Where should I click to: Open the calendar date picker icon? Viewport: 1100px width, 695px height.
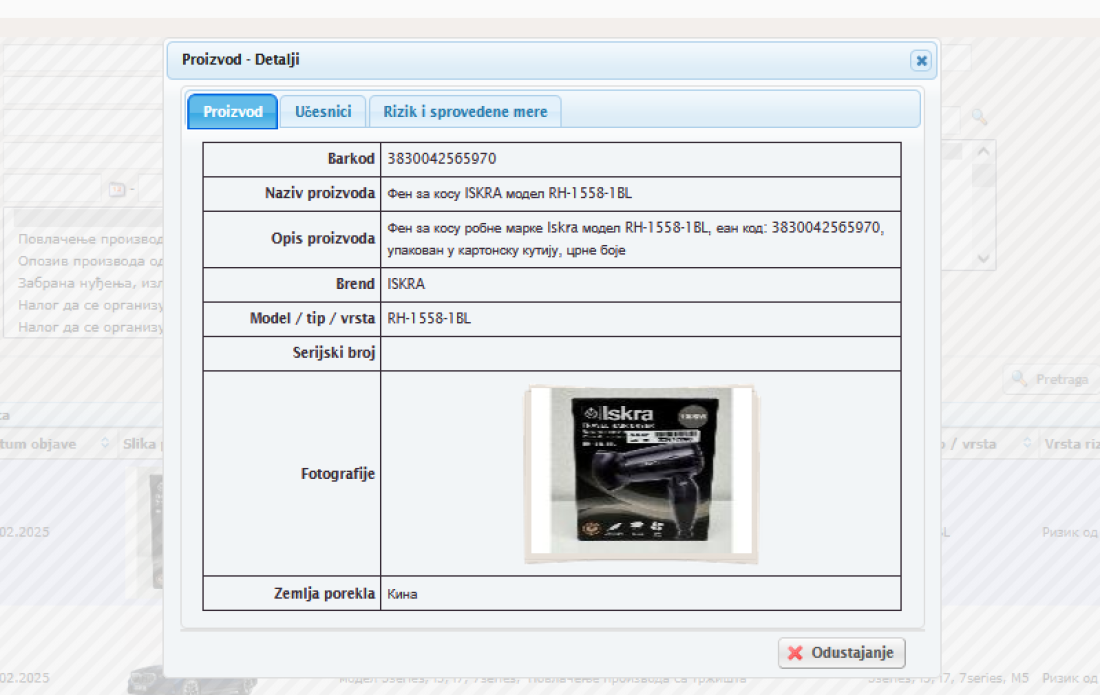click(x=116, y=189)
